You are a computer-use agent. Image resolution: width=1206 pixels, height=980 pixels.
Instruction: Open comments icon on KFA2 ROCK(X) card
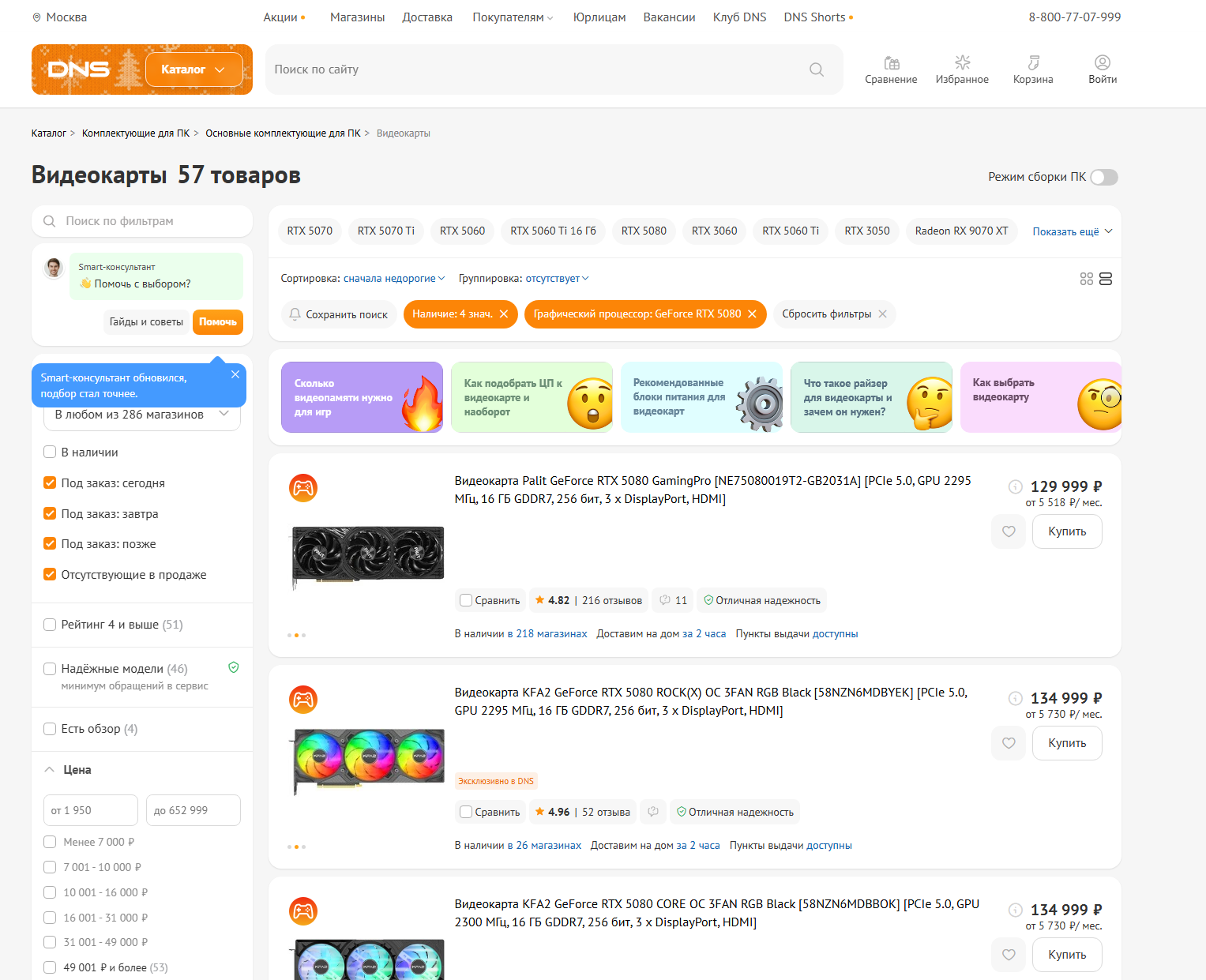653,813
